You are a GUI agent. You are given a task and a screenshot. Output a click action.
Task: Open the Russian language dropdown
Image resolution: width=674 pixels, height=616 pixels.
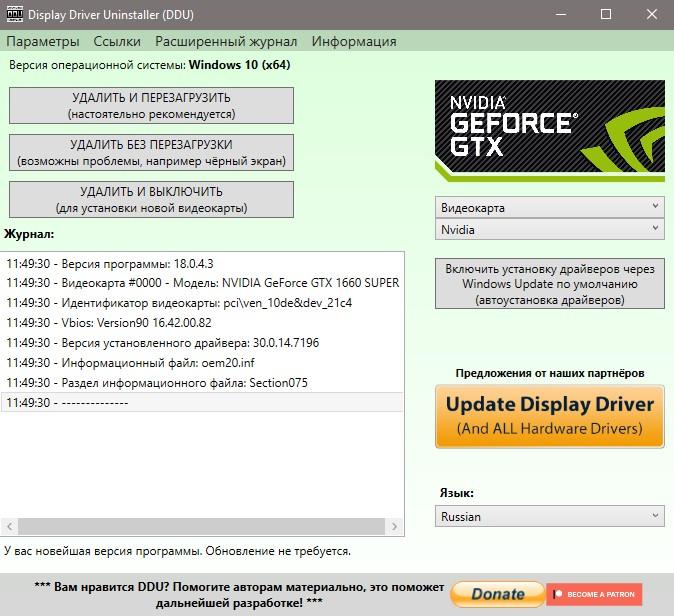click(550, 516)
